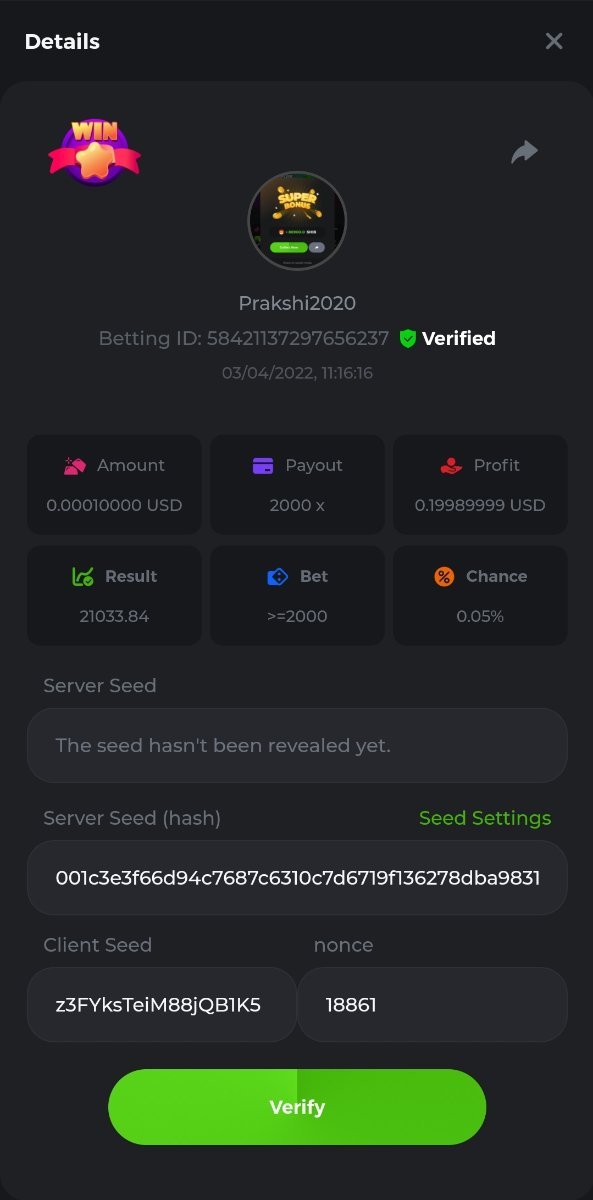This screenshot has height=1200, width=593.
Task: Click the green Verified shield icon
Action: click(407, 339)
